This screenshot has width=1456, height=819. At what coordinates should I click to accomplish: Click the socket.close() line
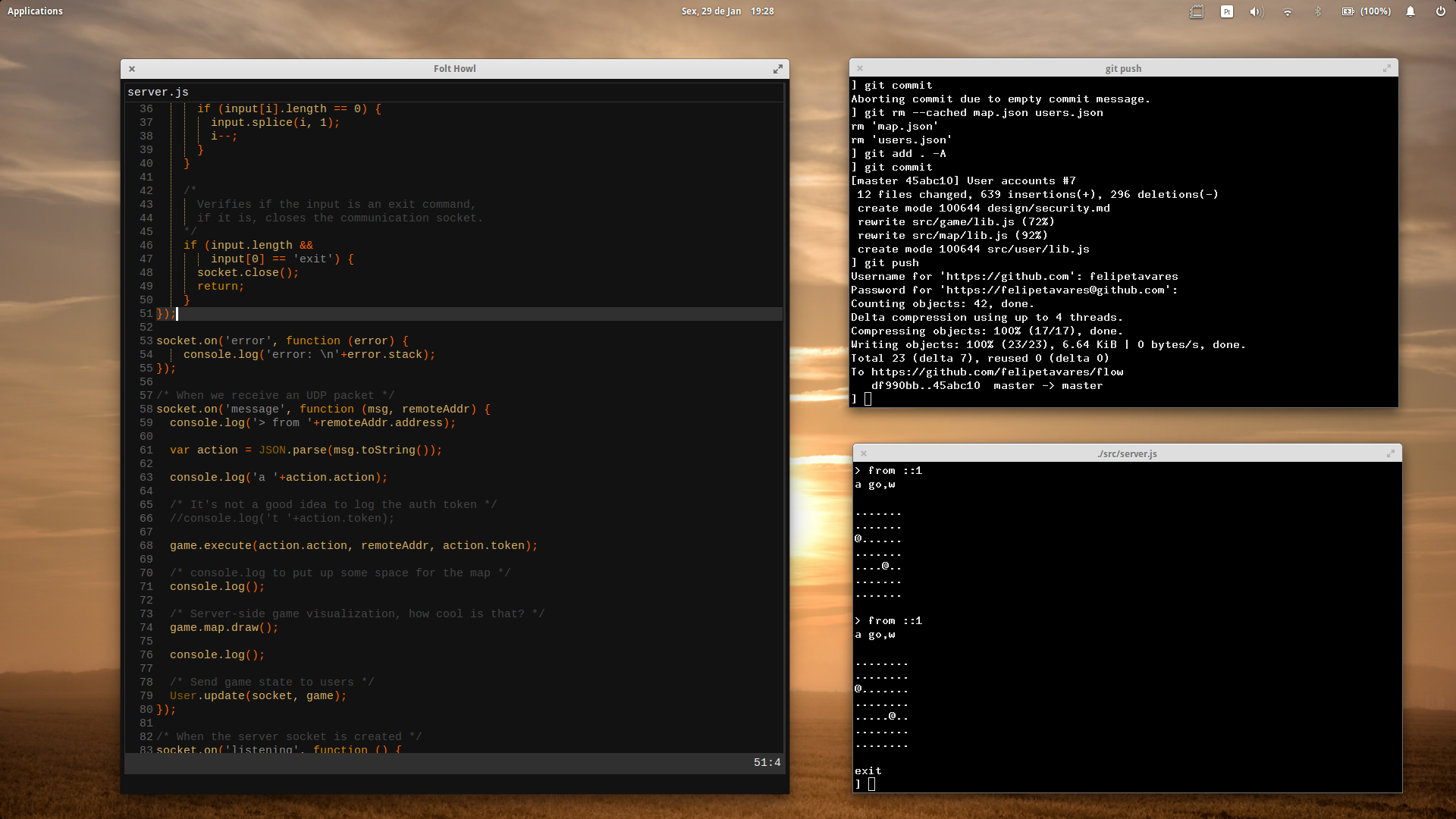point(248,273)
